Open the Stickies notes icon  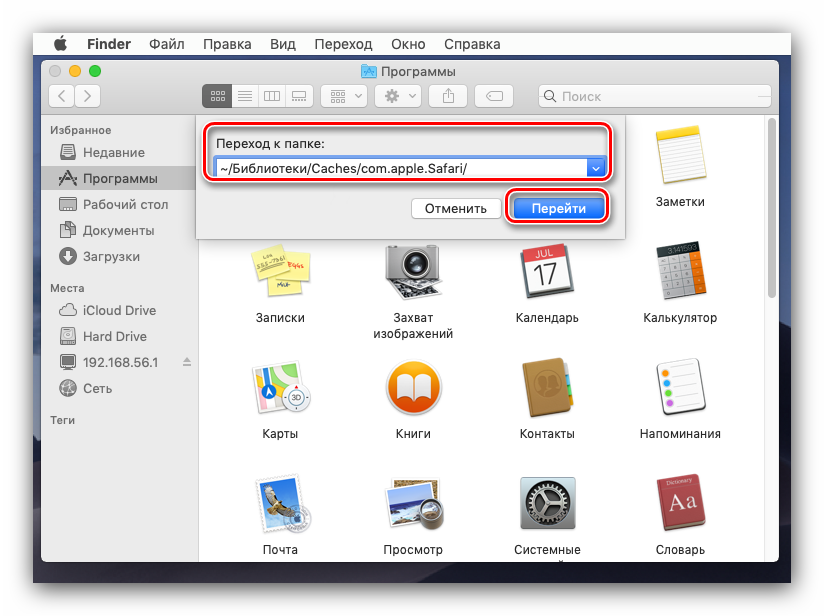(279, 270)
